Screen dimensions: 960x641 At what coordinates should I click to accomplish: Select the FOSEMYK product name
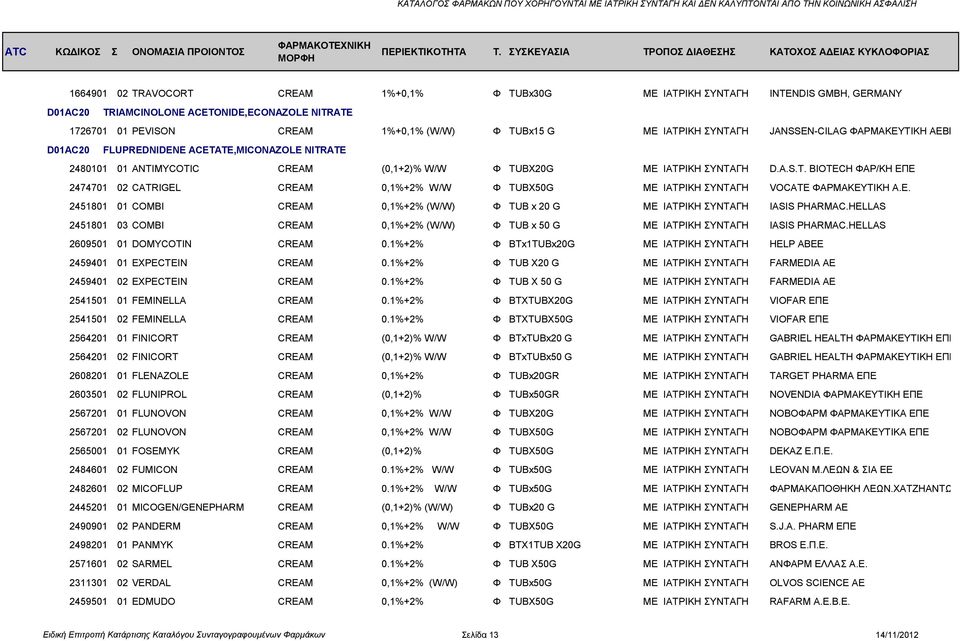tap(156, 451)
